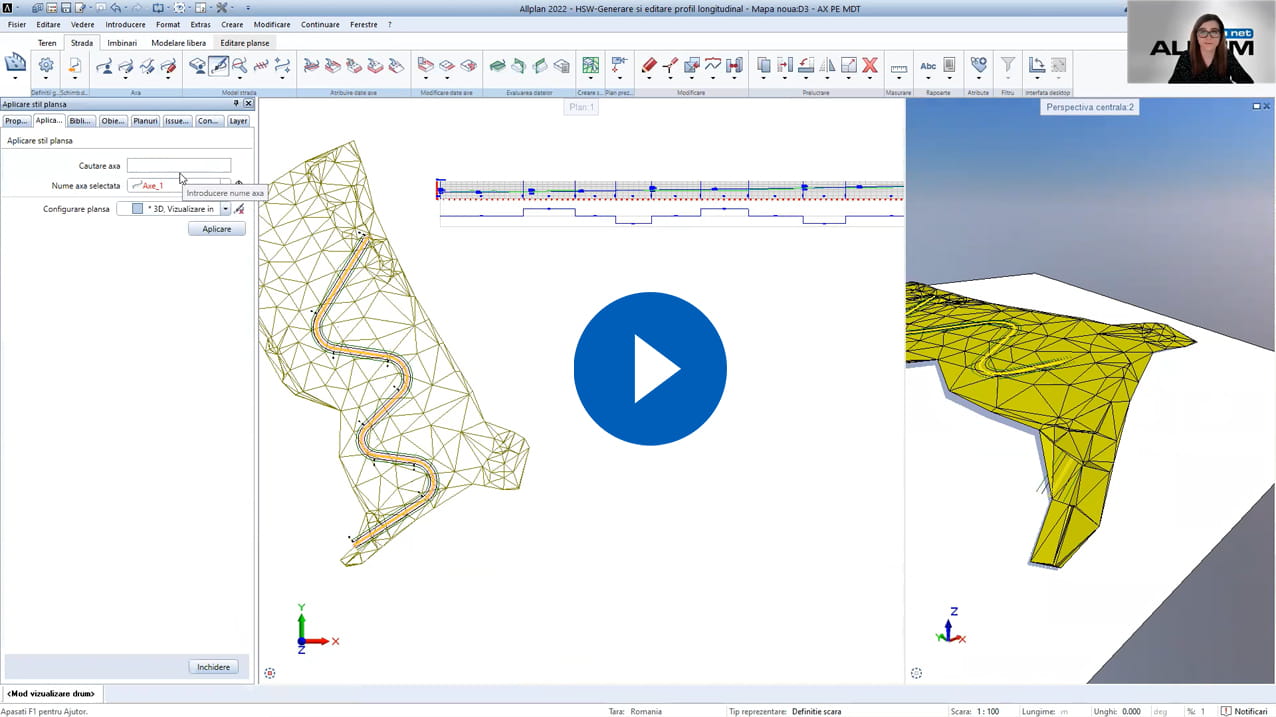Select the red eraser tool in Modificare group
Screen dimensions: 1276x717
click(x=649, y=66)
